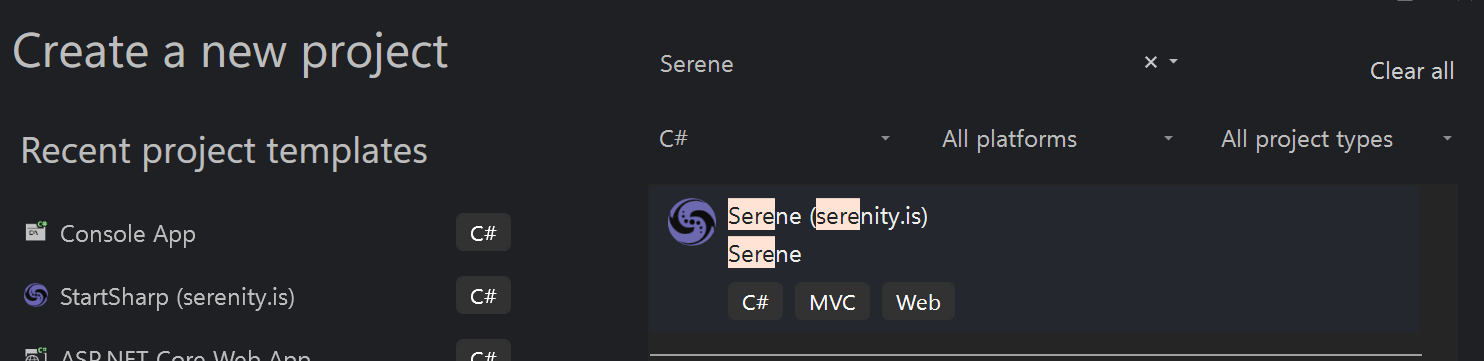Click the C# badge beside Console App

483,234
